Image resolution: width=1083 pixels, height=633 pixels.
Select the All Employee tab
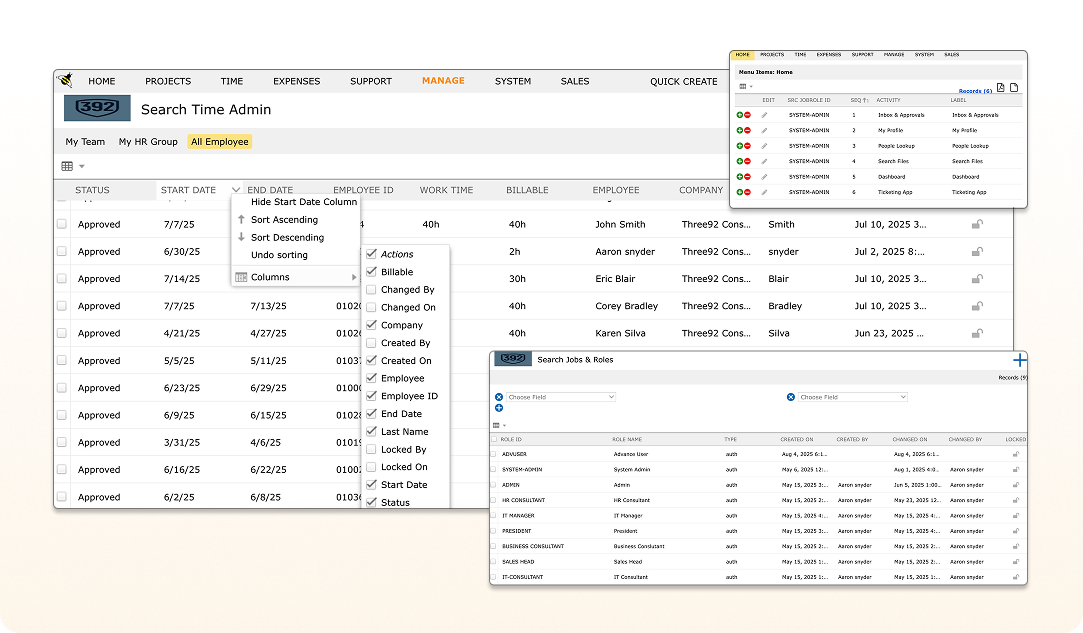coord(220,142)
